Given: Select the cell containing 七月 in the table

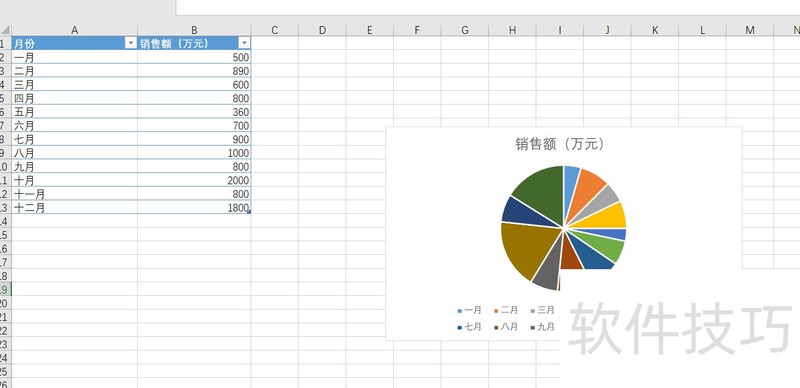Looking at the screenshot, I should point(74,139).
